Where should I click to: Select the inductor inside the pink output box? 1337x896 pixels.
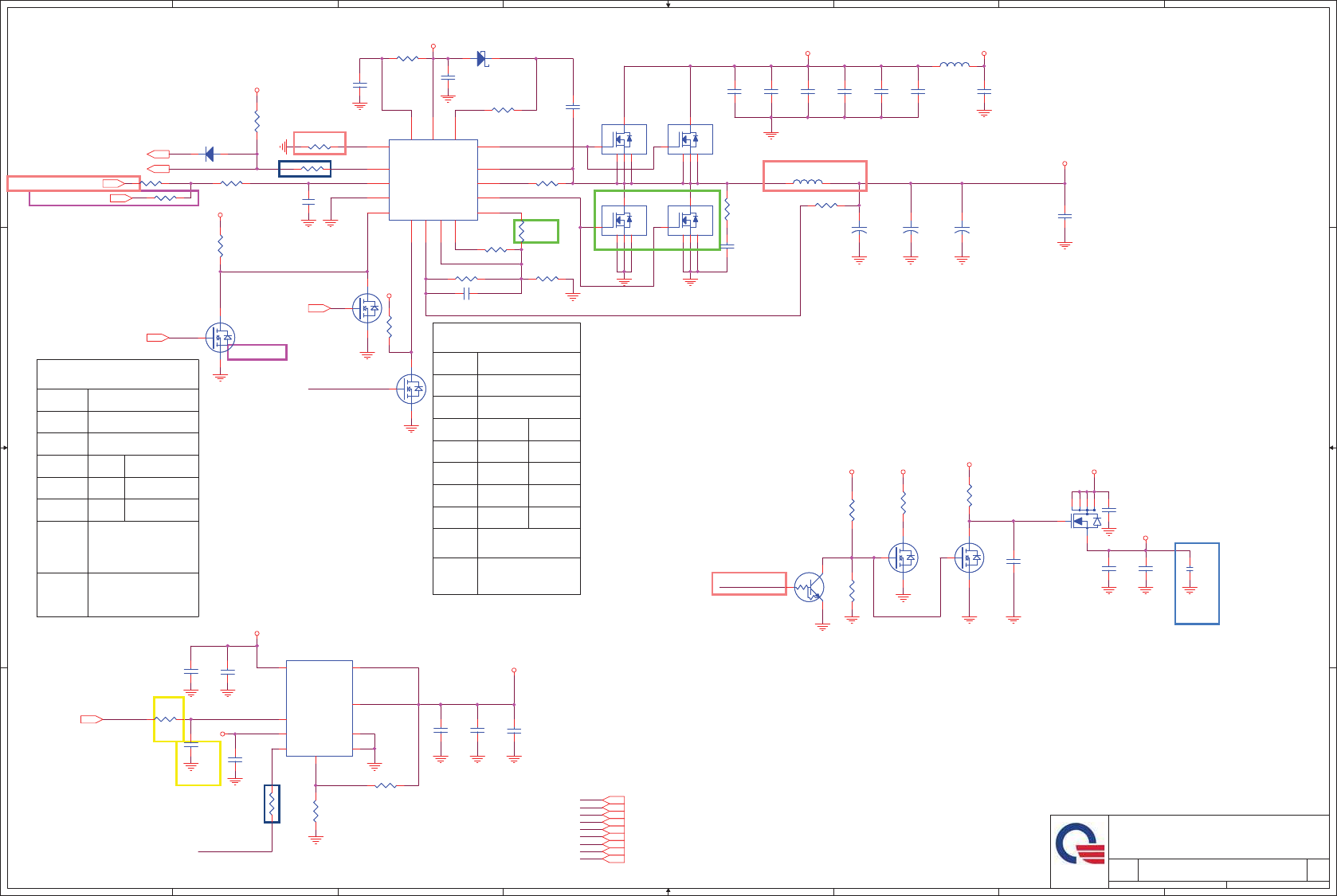pyautogui.click(x=808, y=182)
